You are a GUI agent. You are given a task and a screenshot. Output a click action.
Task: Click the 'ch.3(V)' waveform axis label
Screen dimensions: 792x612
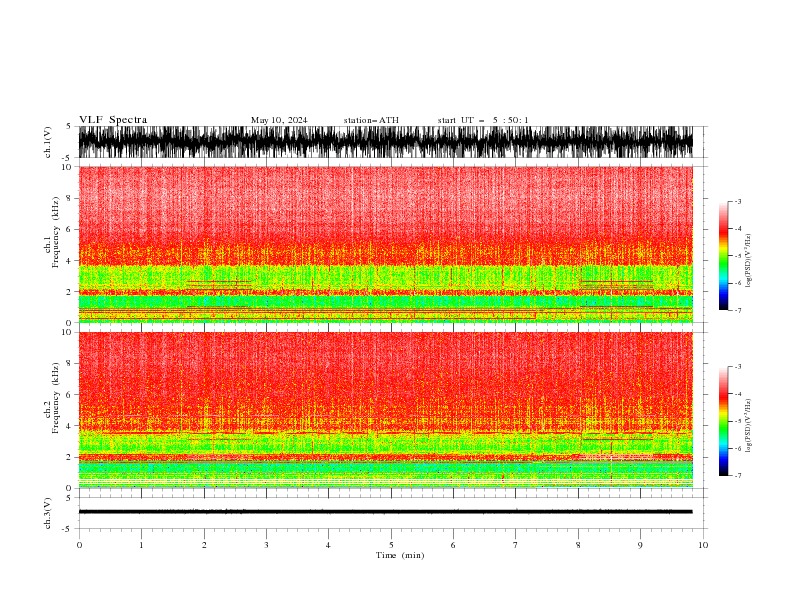click(x=48, y=513)
